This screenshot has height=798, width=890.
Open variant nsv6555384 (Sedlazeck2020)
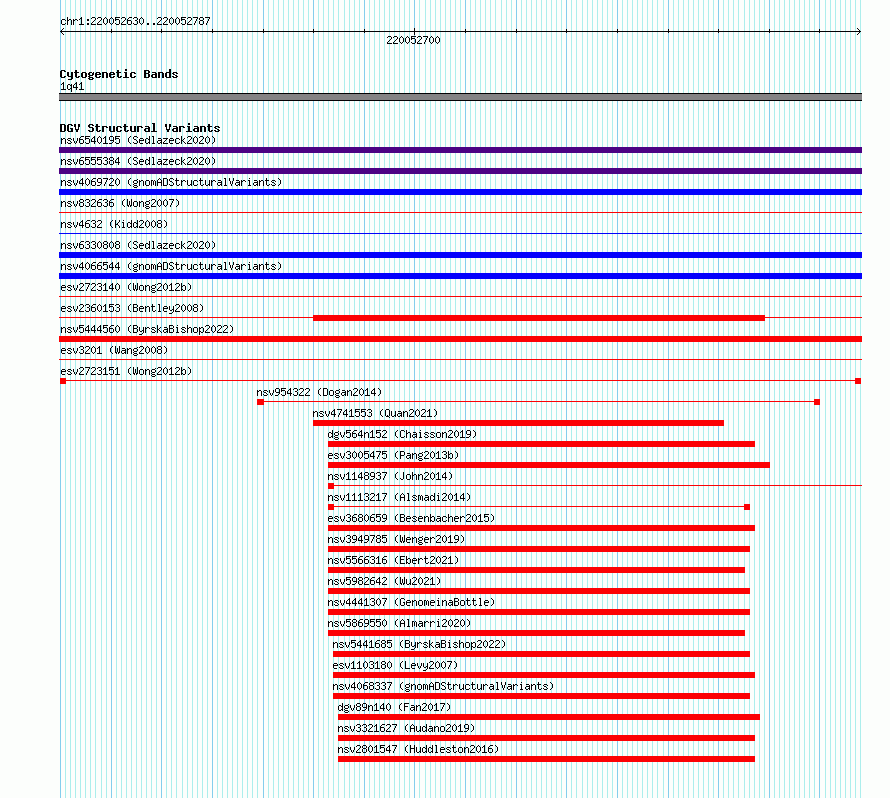pyautogui.click(x=138, y=161)
